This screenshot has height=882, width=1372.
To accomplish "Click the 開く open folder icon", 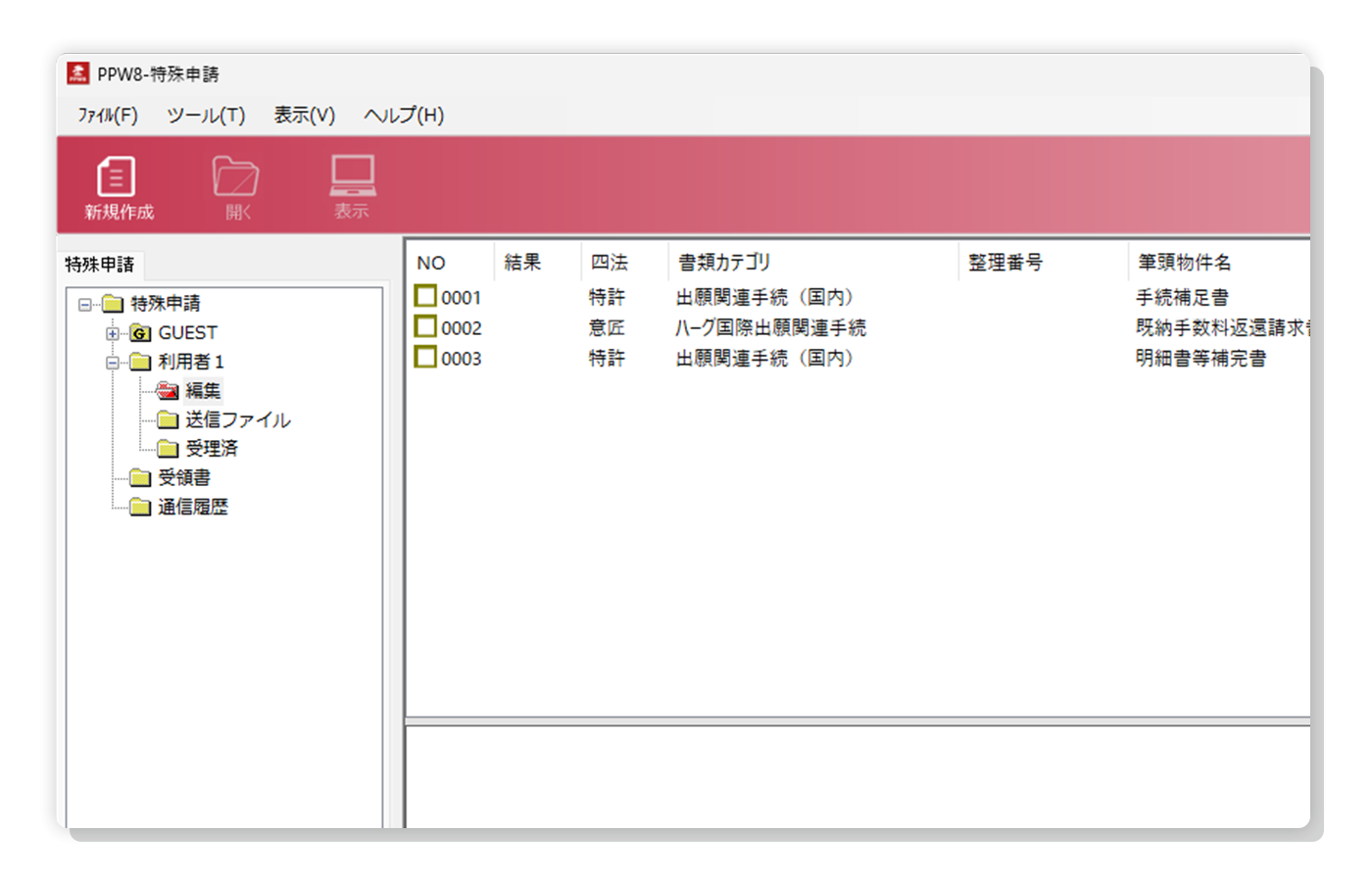I will pyautogui.click(x=235, y=176).
